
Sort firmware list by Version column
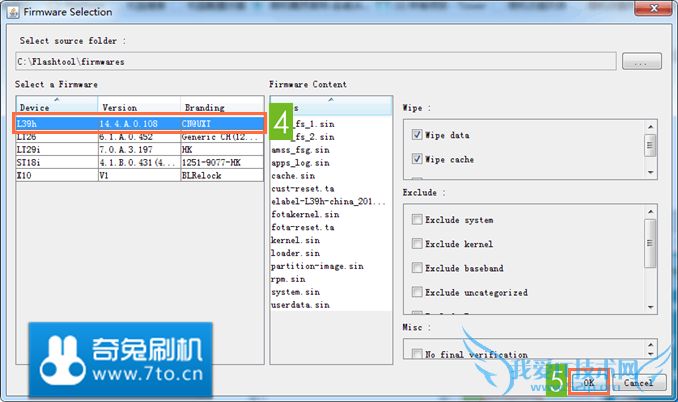(139, 107)
